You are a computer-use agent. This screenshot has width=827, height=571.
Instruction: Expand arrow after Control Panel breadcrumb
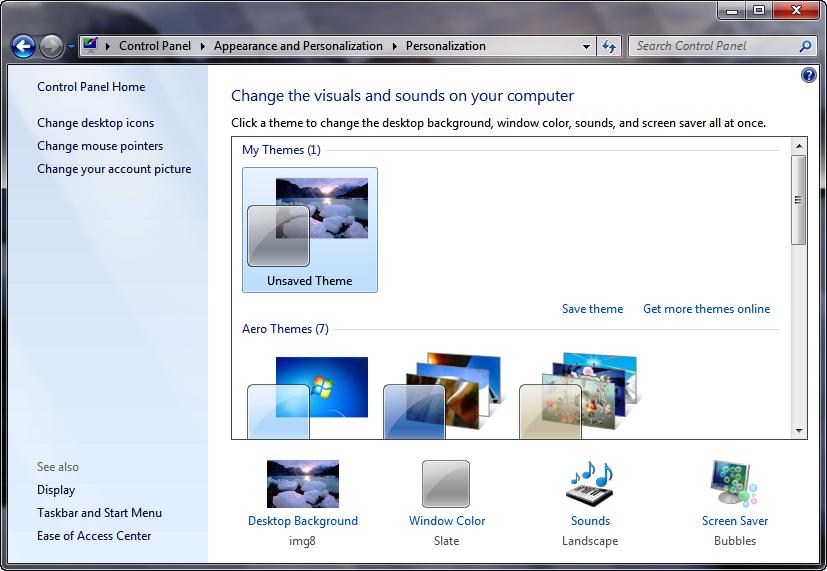point(203,46)
